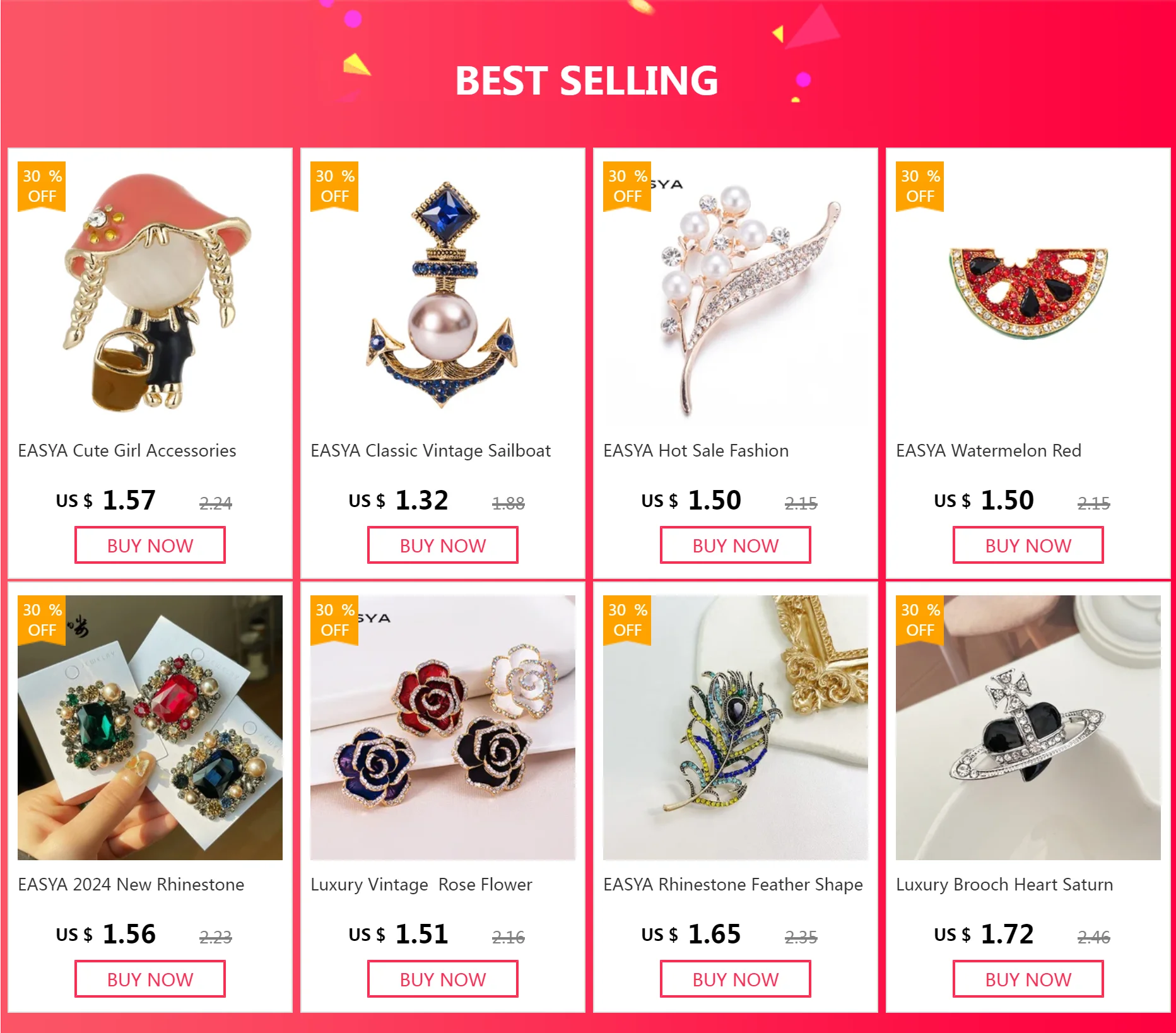Click BUY NOW for Hot Sale Fashion
Viewport: 1176px width, 1033px height.
(736, 546)
